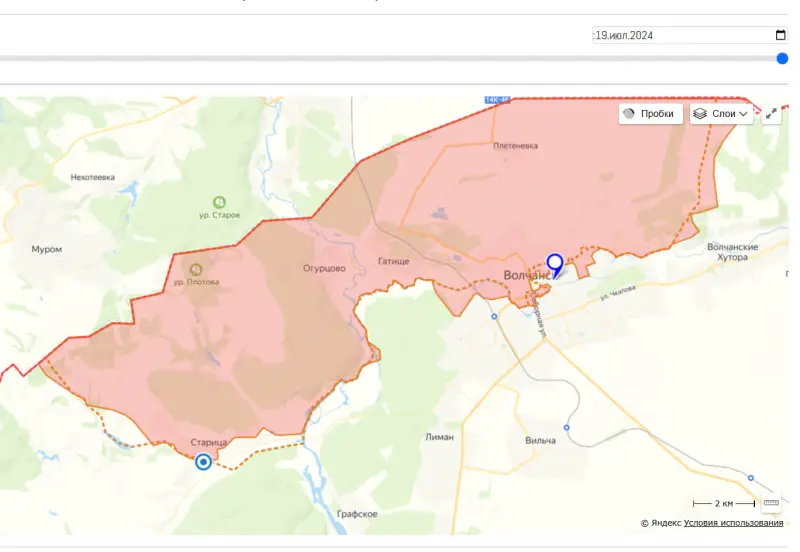The height and width of the screenshot is (552, 800).
Task: Click the fullscreen expand map icon
Action: click(x=771, y=114)
